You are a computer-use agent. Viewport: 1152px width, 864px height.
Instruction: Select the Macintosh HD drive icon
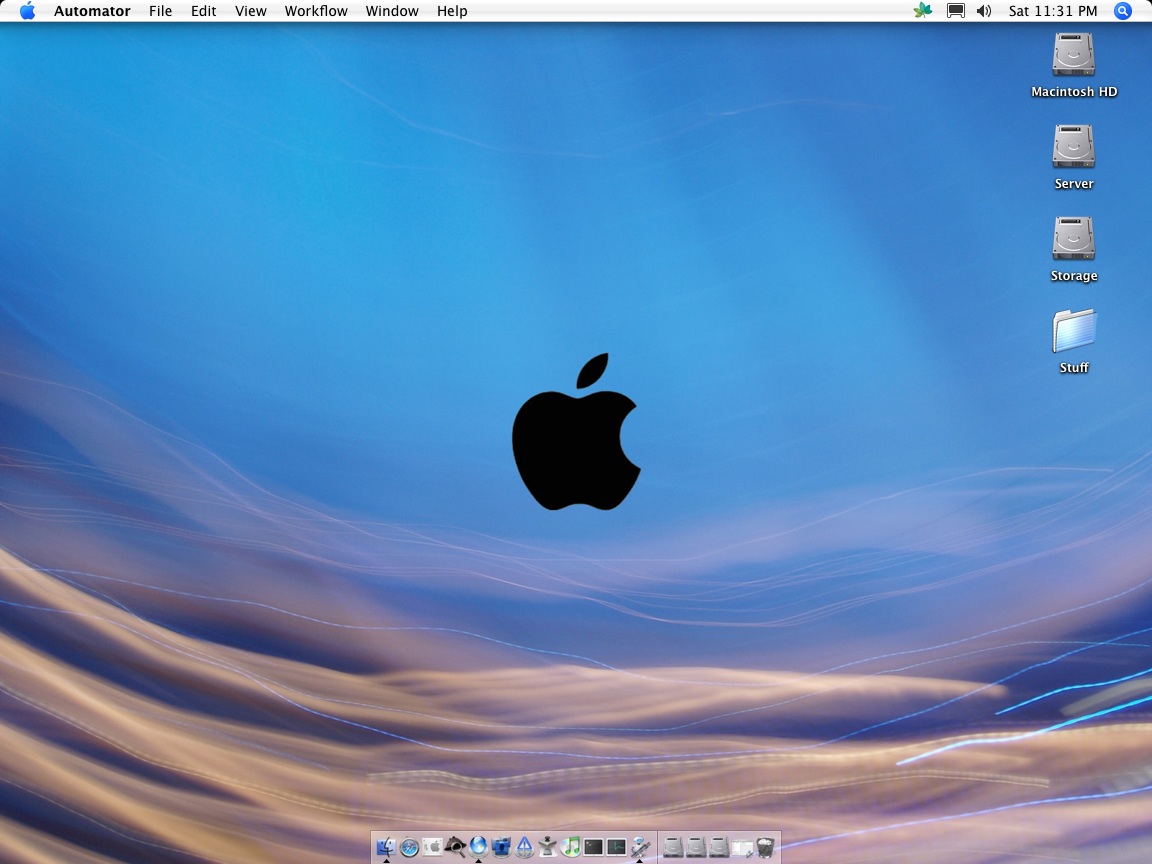coord(1073,54)
